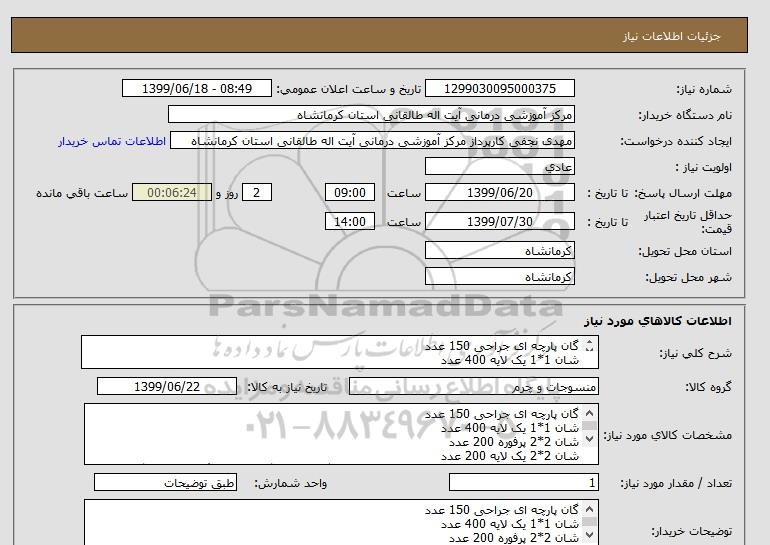Click the label شماره نیاز
This screenshot has height=545, width=770.
pyautogui.click(x=704, y=89)
